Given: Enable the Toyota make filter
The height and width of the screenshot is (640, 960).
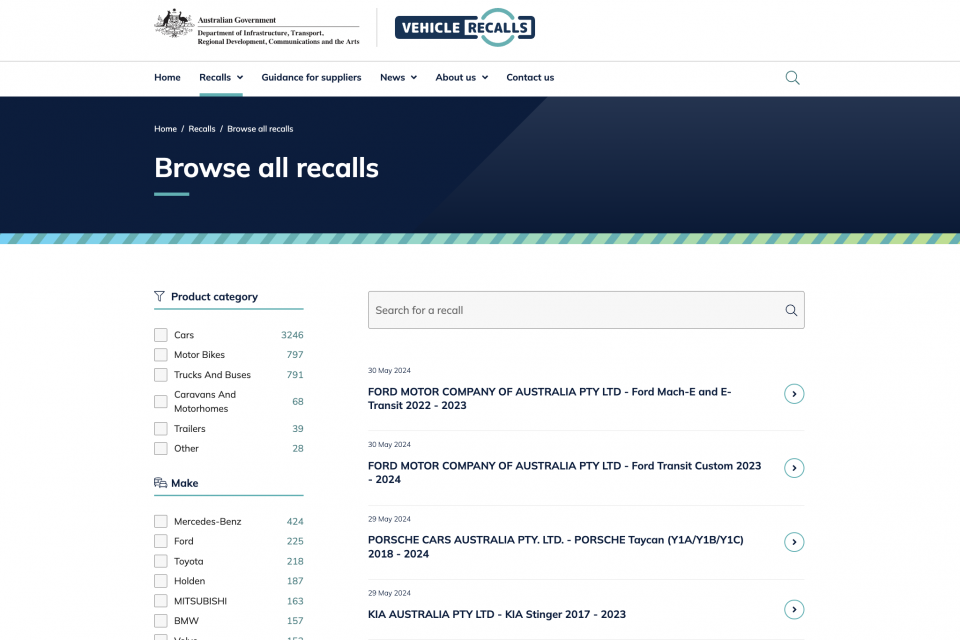Looking at the screenshot, I should pos(161,561).
